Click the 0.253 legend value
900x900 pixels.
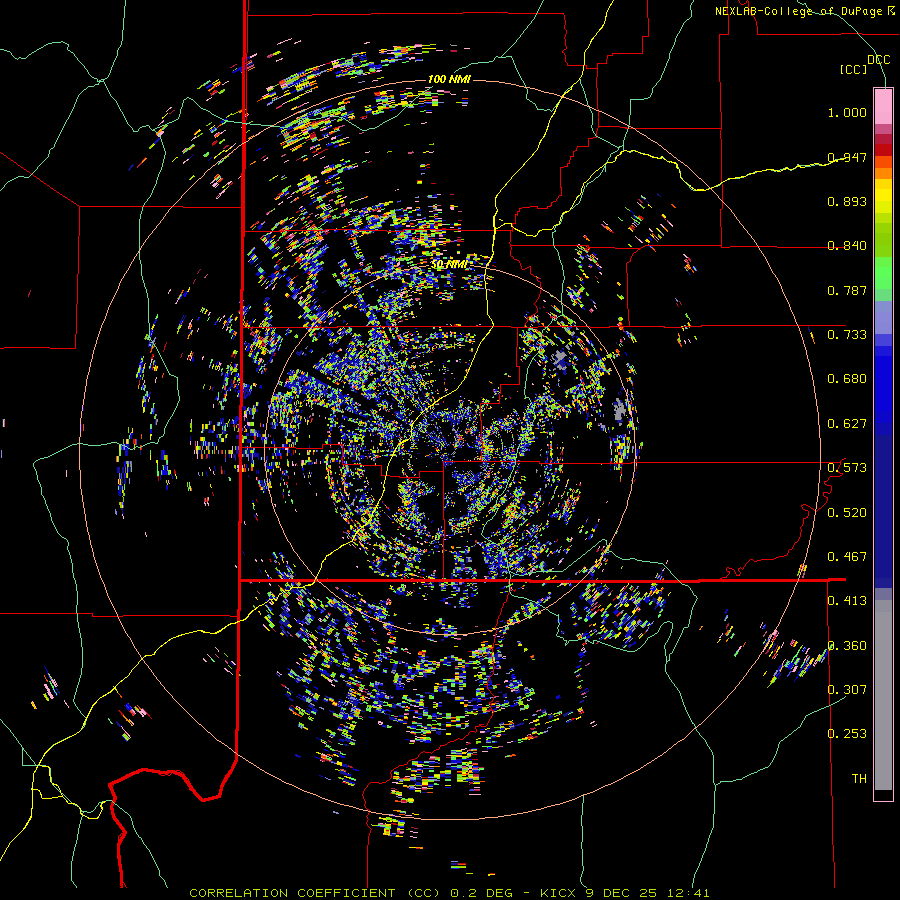click(847, 734)
